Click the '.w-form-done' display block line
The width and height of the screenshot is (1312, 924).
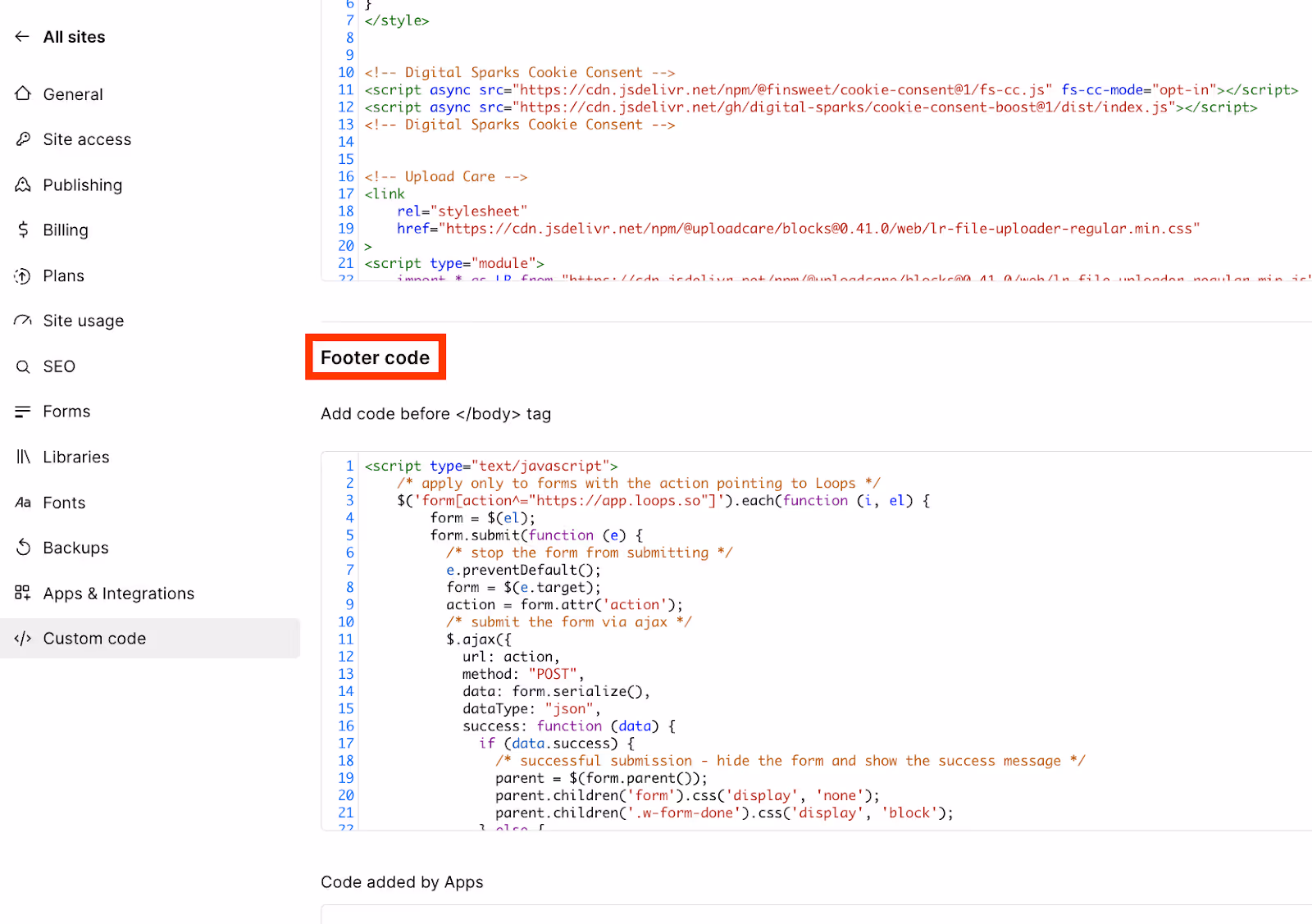(724, 813)
